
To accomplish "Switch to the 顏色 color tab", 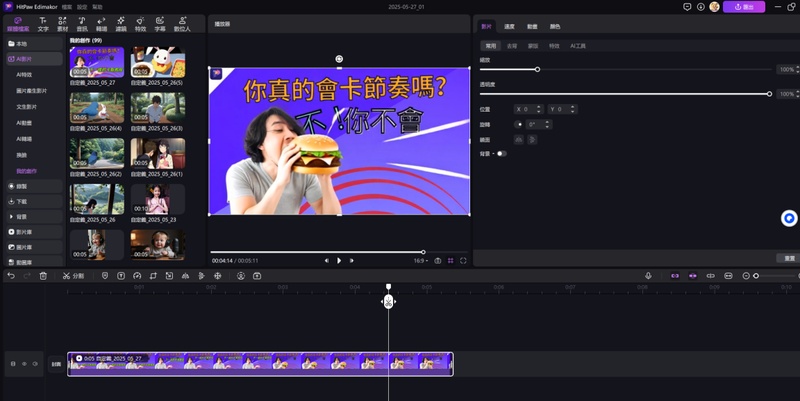I will [555, 27].
